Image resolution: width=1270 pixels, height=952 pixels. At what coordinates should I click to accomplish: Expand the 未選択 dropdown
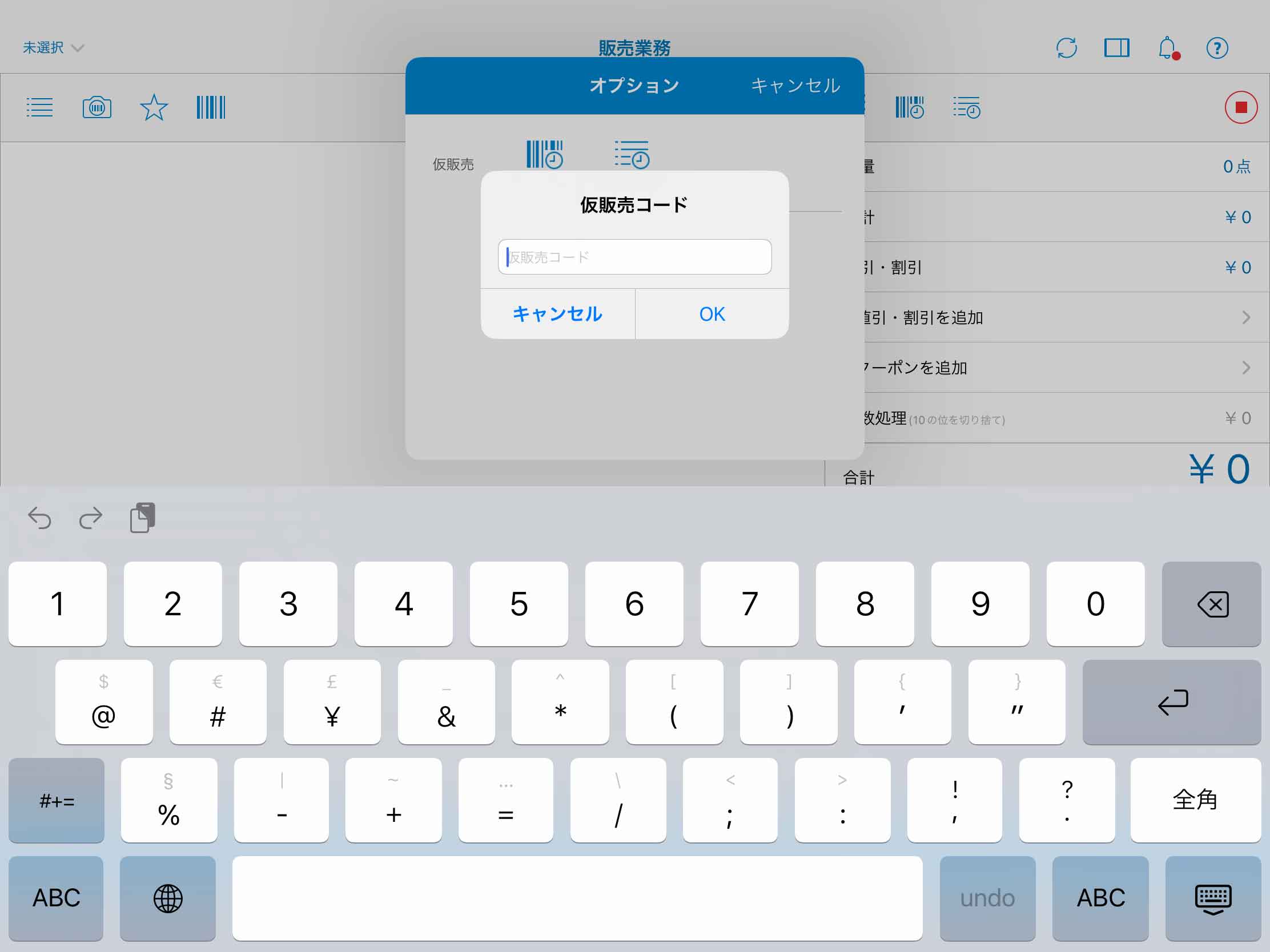point(53,47)
